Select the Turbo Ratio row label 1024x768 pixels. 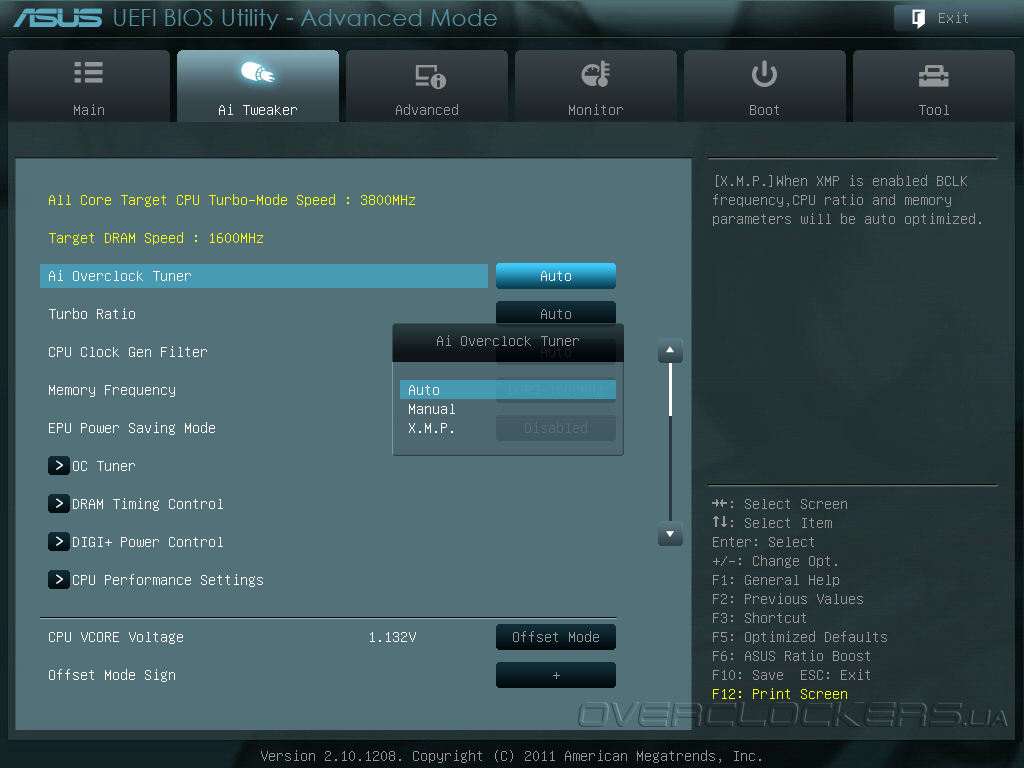click(92, 313)
